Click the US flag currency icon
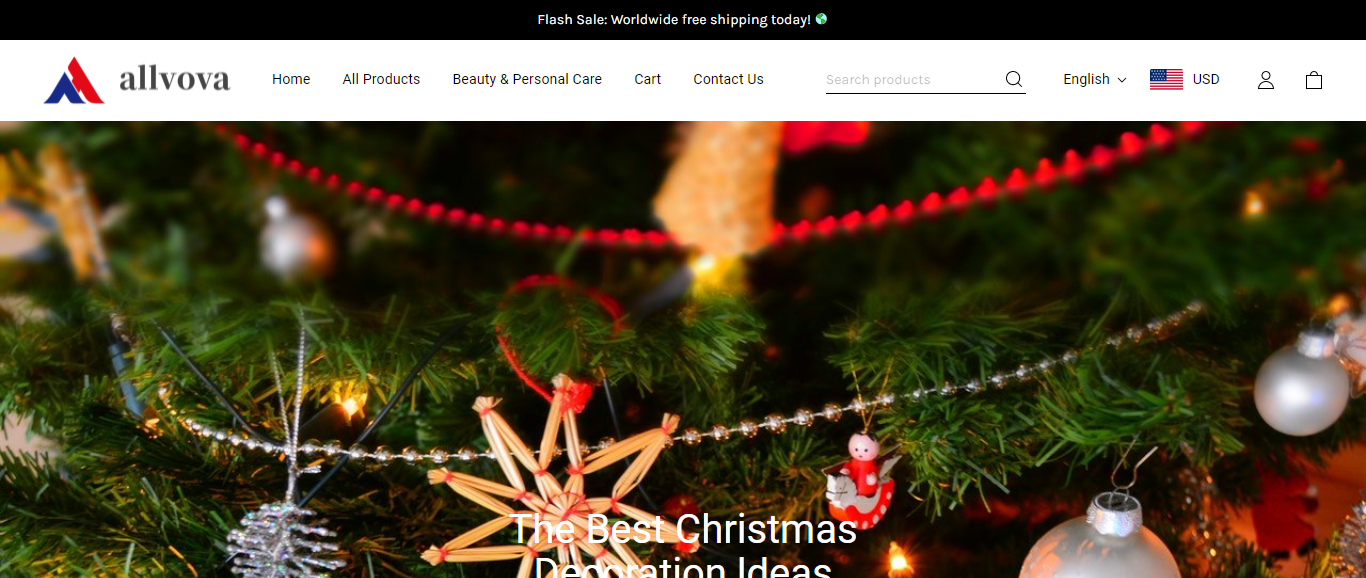Image resolution: width=1366 pixels, height=578 pixels. [x=1166, y=79]
